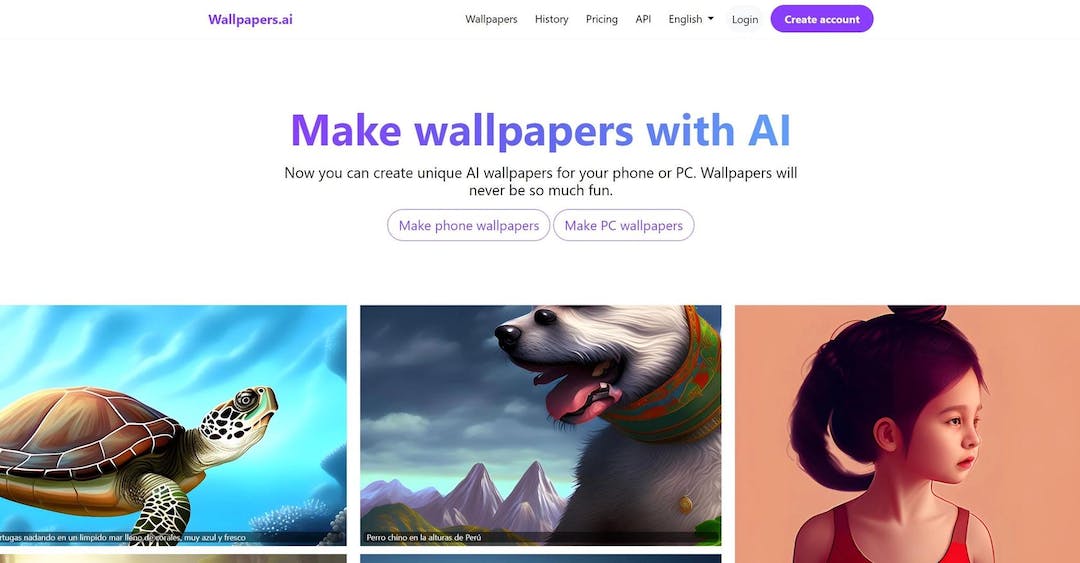This screenshot has height=563, width=1080.
Task: Expand the English language dropdown
Action: (691, 19)
